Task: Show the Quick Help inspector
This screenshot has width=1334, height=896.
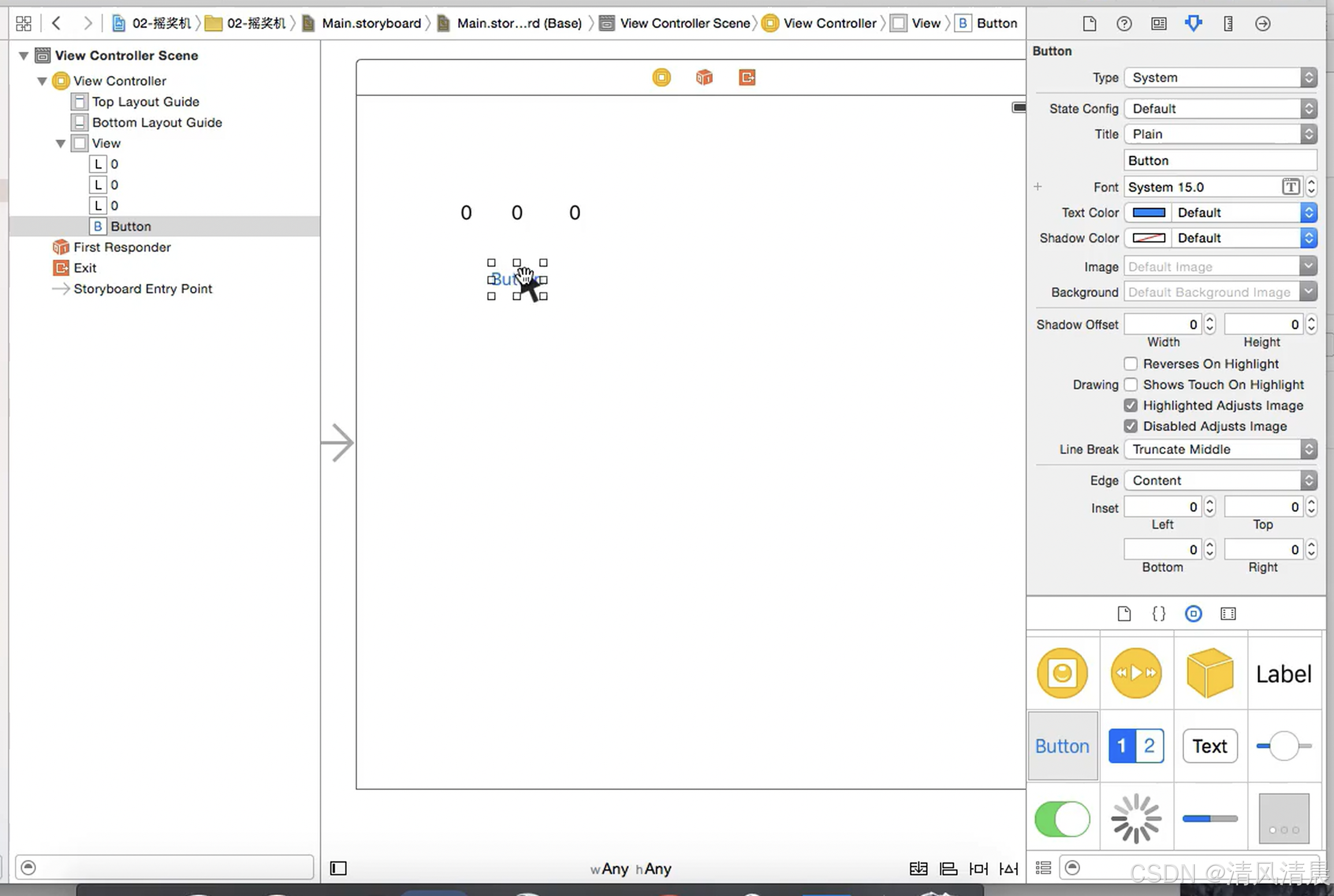Action: click(1124, 24)
